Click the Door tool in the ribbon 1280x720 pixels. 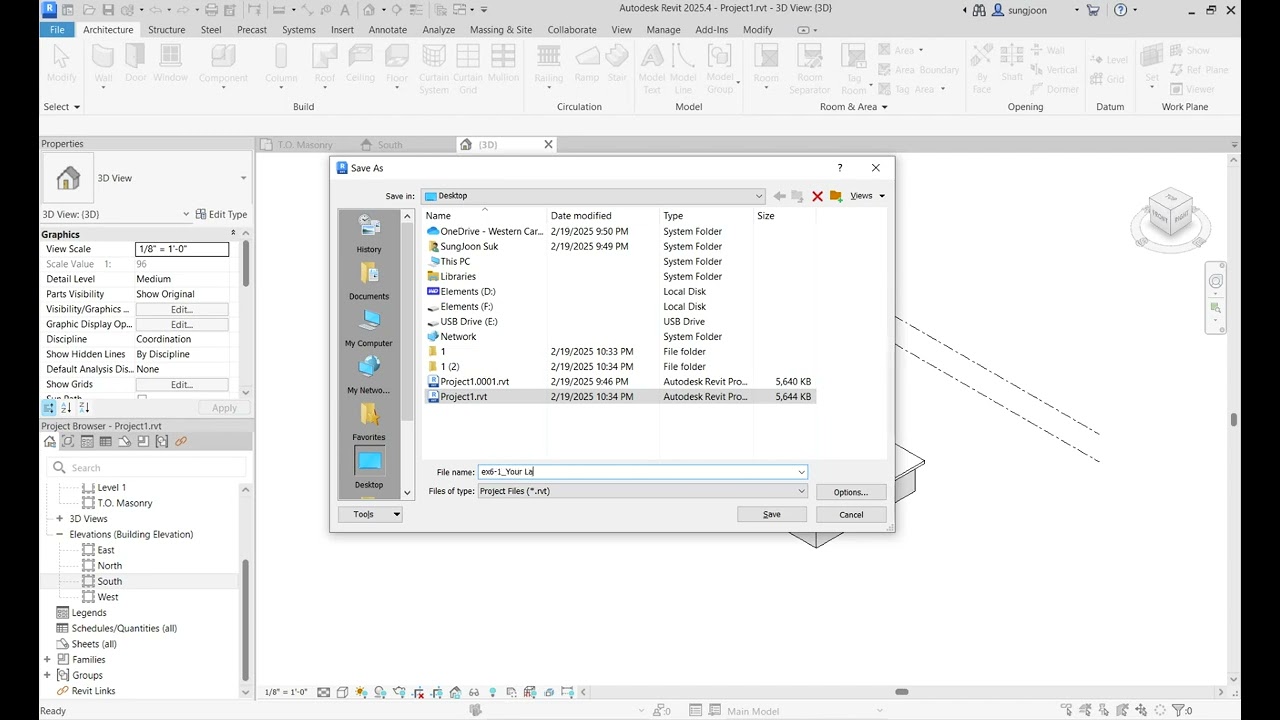(135, 63)
